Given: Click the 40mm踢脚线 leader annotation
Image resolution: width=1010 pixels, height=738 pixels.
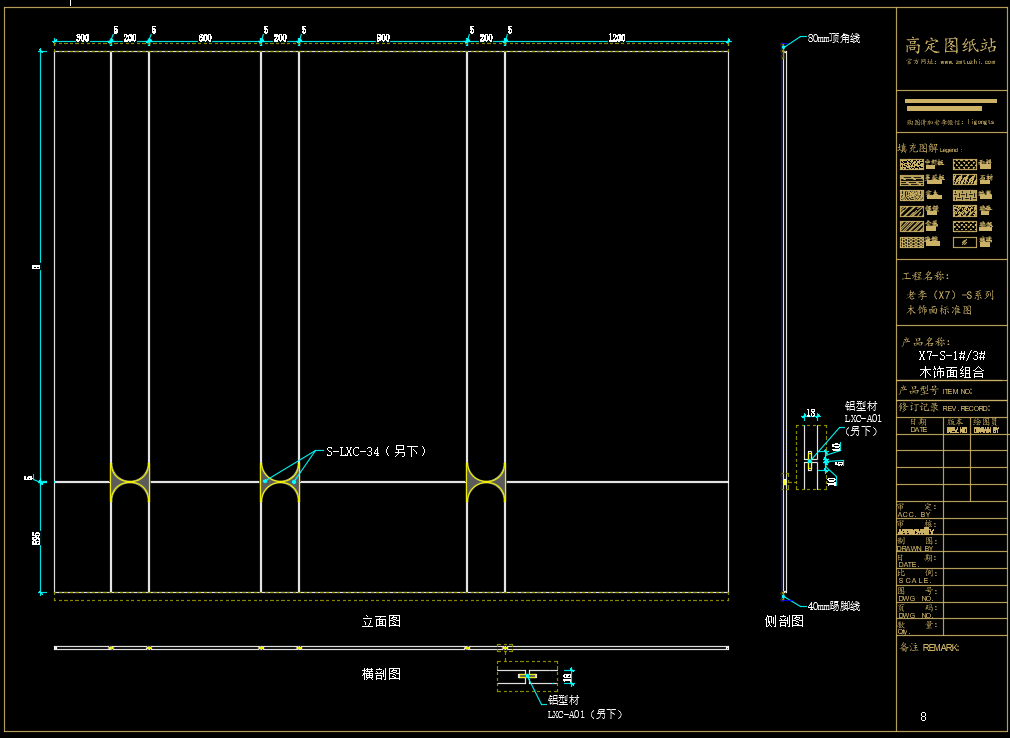Looking at the screenshot, I should tap(833, 606).
